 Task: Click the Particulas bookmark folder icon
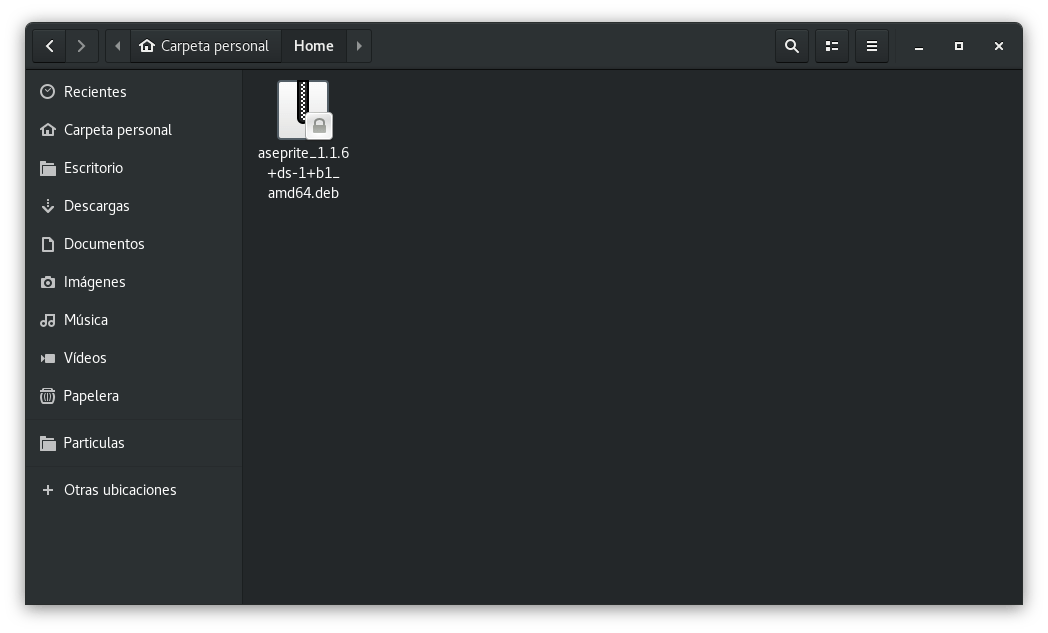47,443
